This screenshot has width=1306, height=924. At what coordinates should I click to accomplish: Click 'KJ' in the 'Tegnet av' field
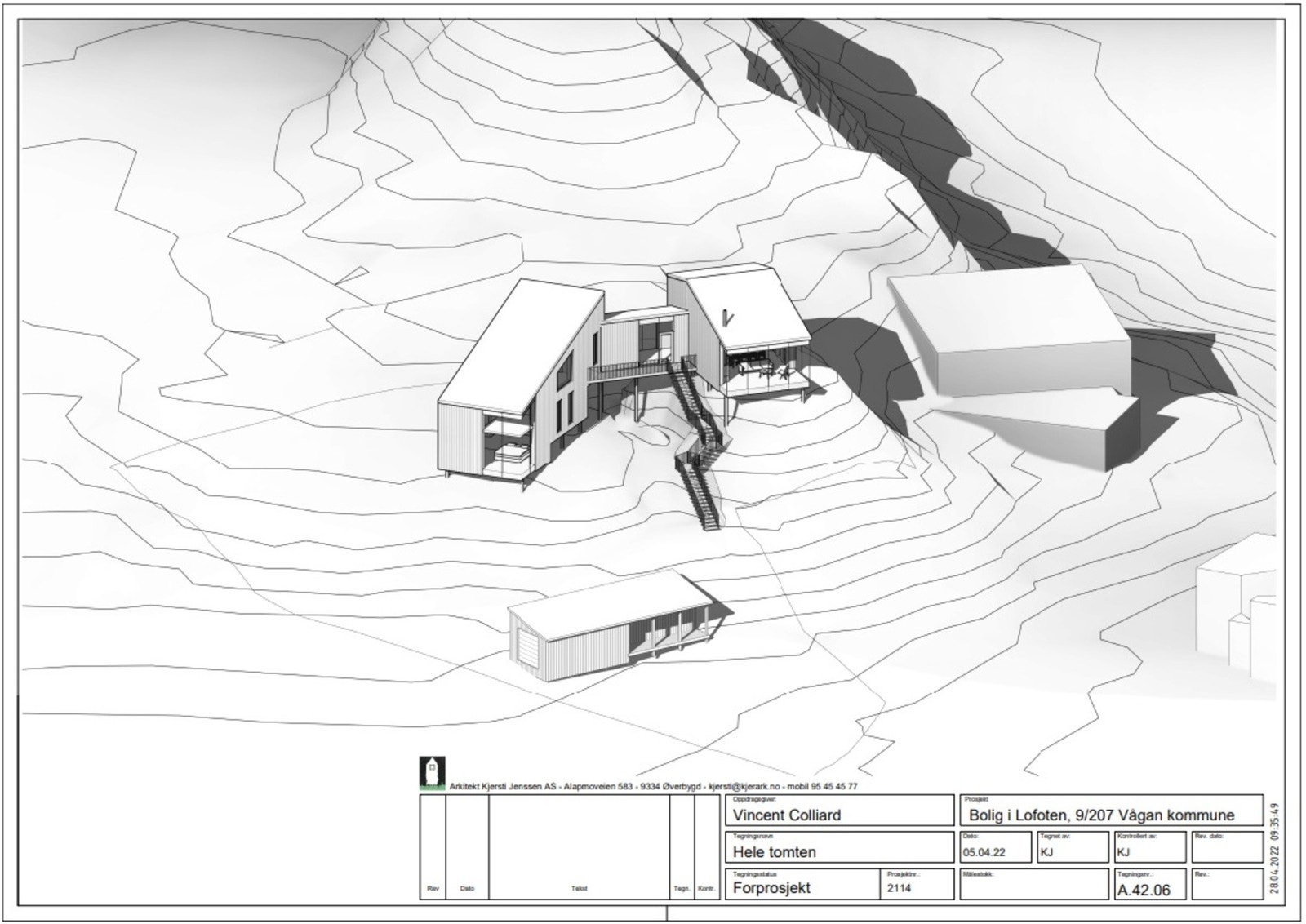pyautogui.click(x=1046, y=852)
